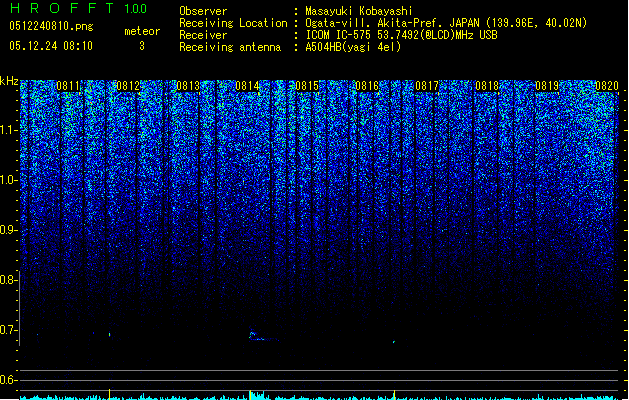Click the 0818 time marker
The width and height of the screenshot is (629, 400).
click(x=487, y=86)
